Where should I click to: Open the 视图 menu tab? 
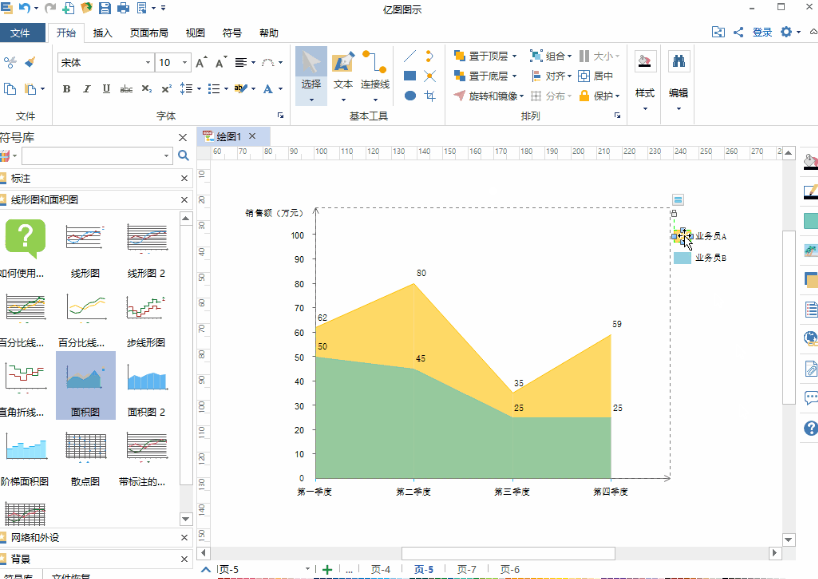195,32
